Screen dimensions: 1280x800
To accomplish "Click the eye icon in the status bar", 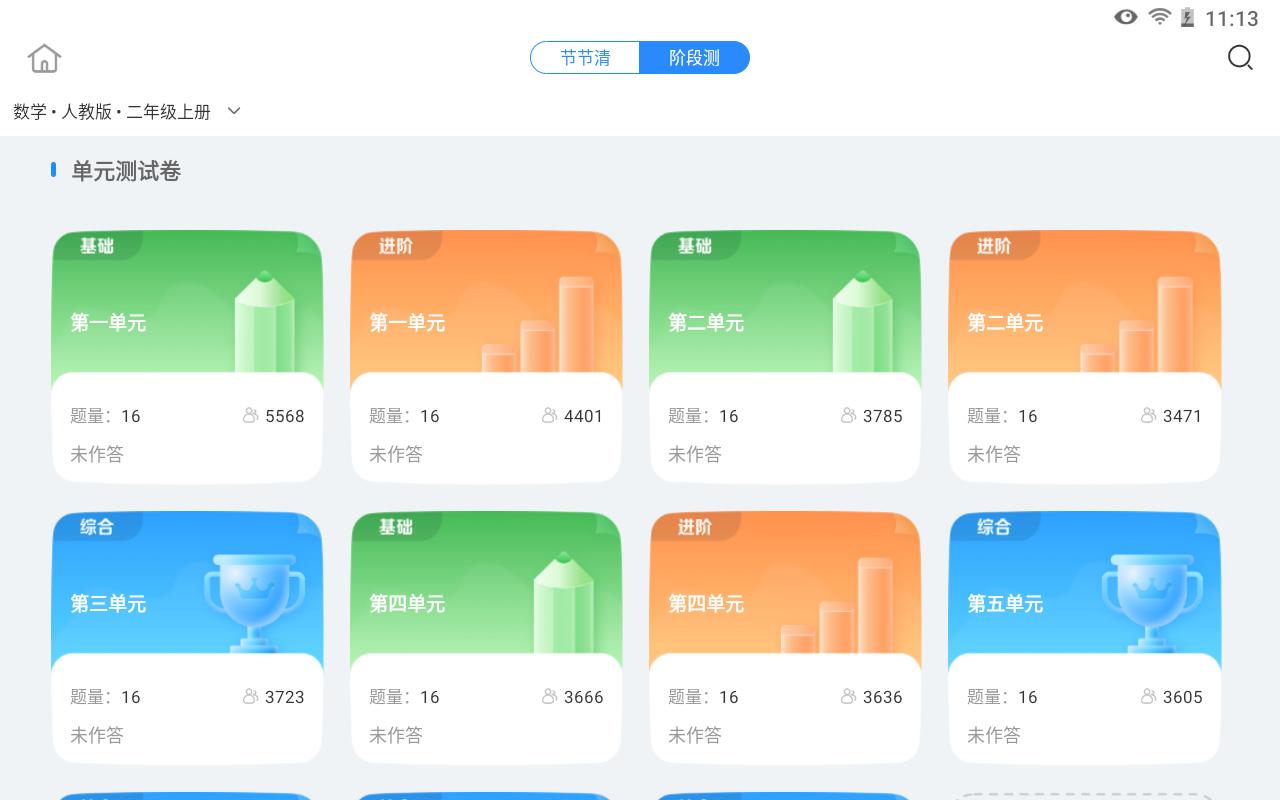I will point(1126,17).
